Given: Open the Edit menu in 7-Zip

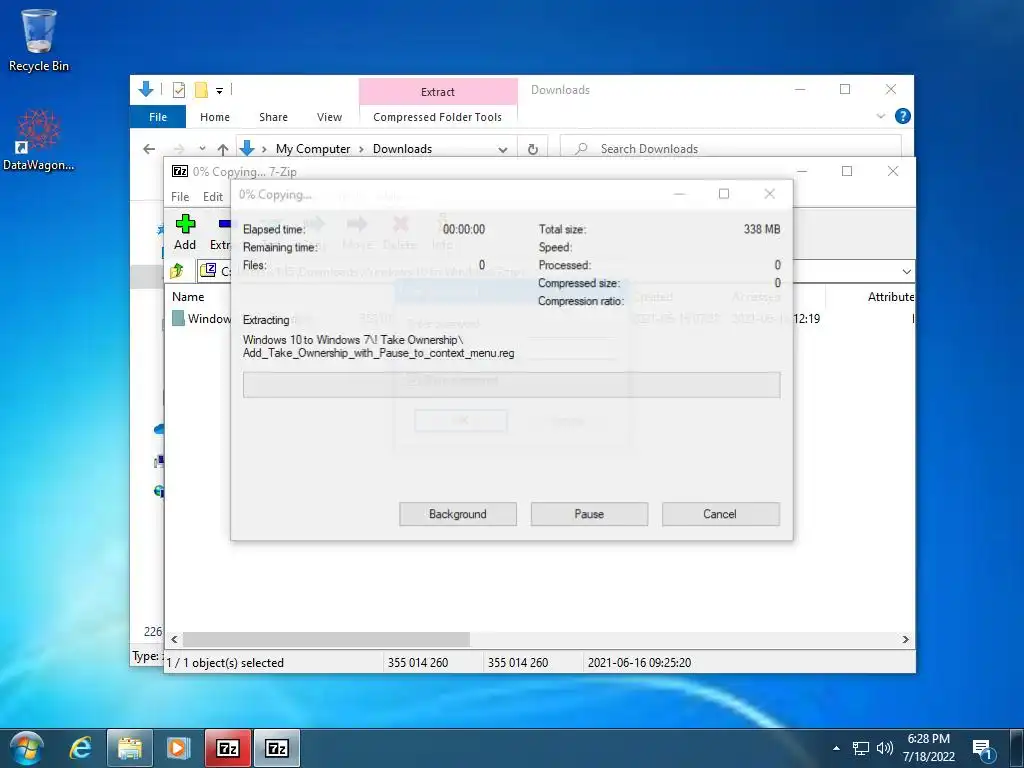Looking at the screenshot, I should (213, 197).
